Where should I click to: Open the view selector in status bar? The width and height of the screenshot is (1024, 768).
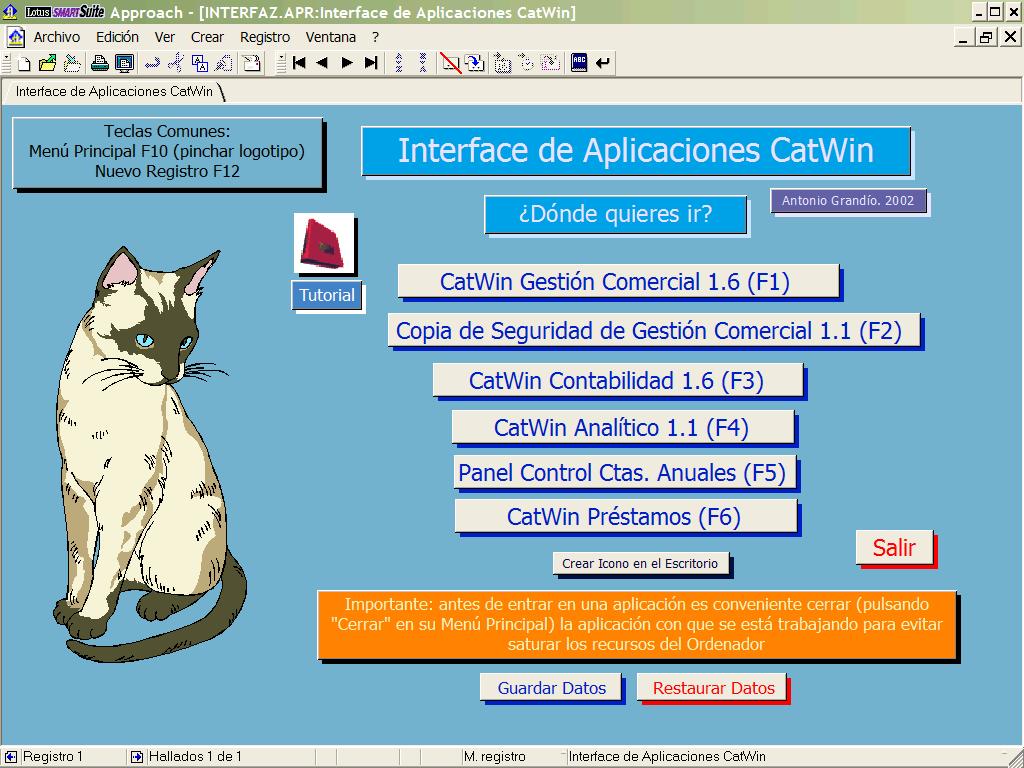point(667,757)
